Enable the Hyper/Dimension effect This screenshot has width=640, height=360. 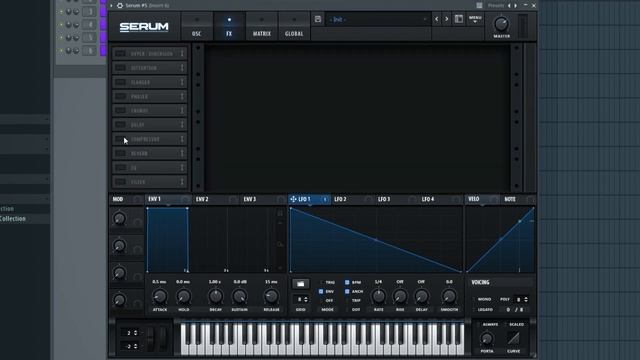click(120, 53)
